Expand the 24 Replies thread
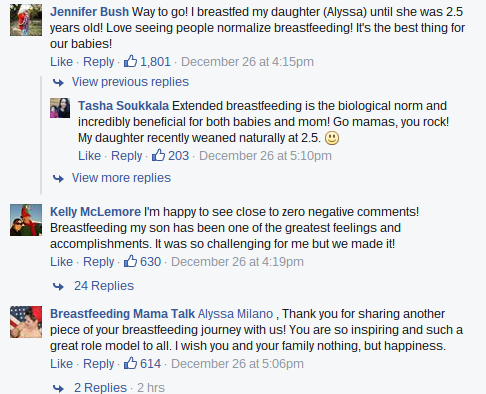Image resolution: width=486 pixels, height=394 pixels. tap(104, 286)
